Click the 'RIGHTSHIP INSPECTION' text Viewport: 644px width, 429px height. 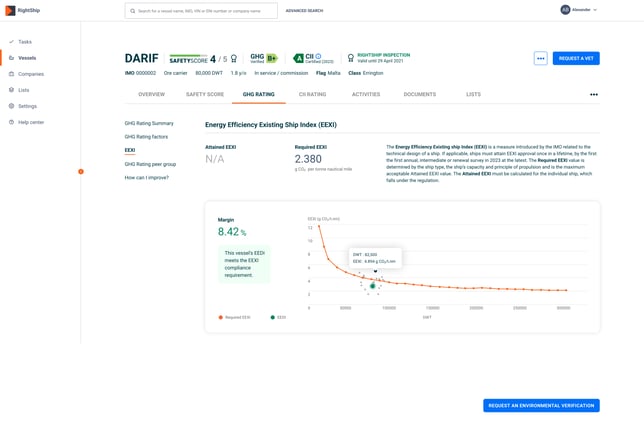coord(384,55)
